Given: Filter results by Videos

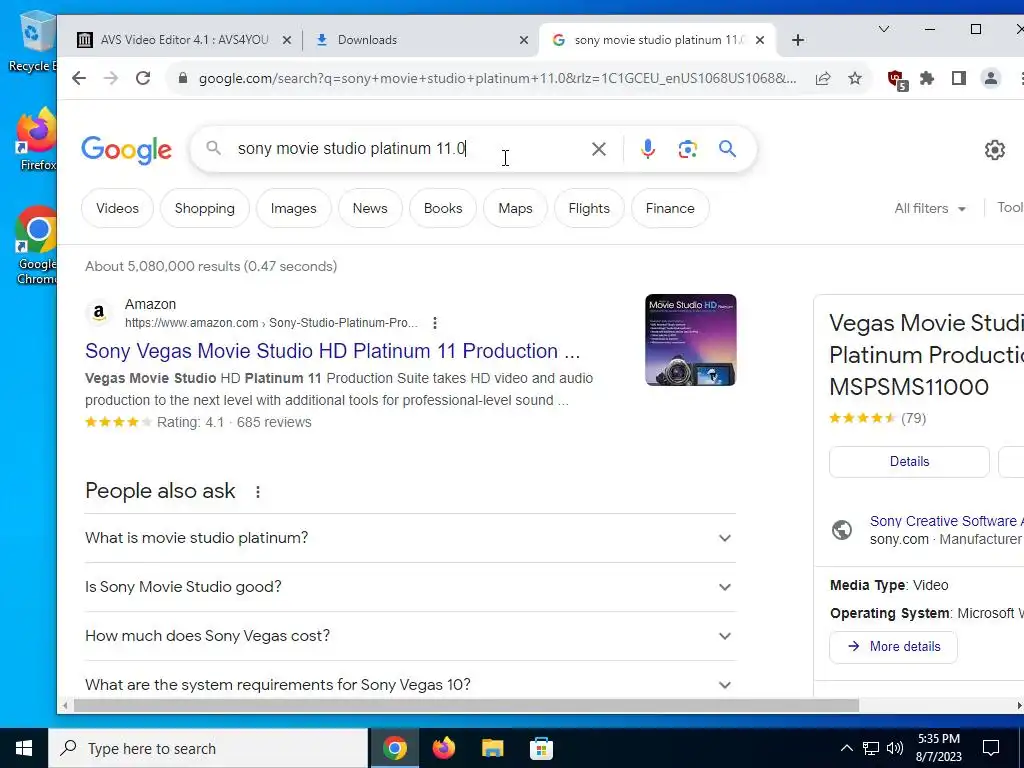Looking at the screenshot, I should (118, 208).
